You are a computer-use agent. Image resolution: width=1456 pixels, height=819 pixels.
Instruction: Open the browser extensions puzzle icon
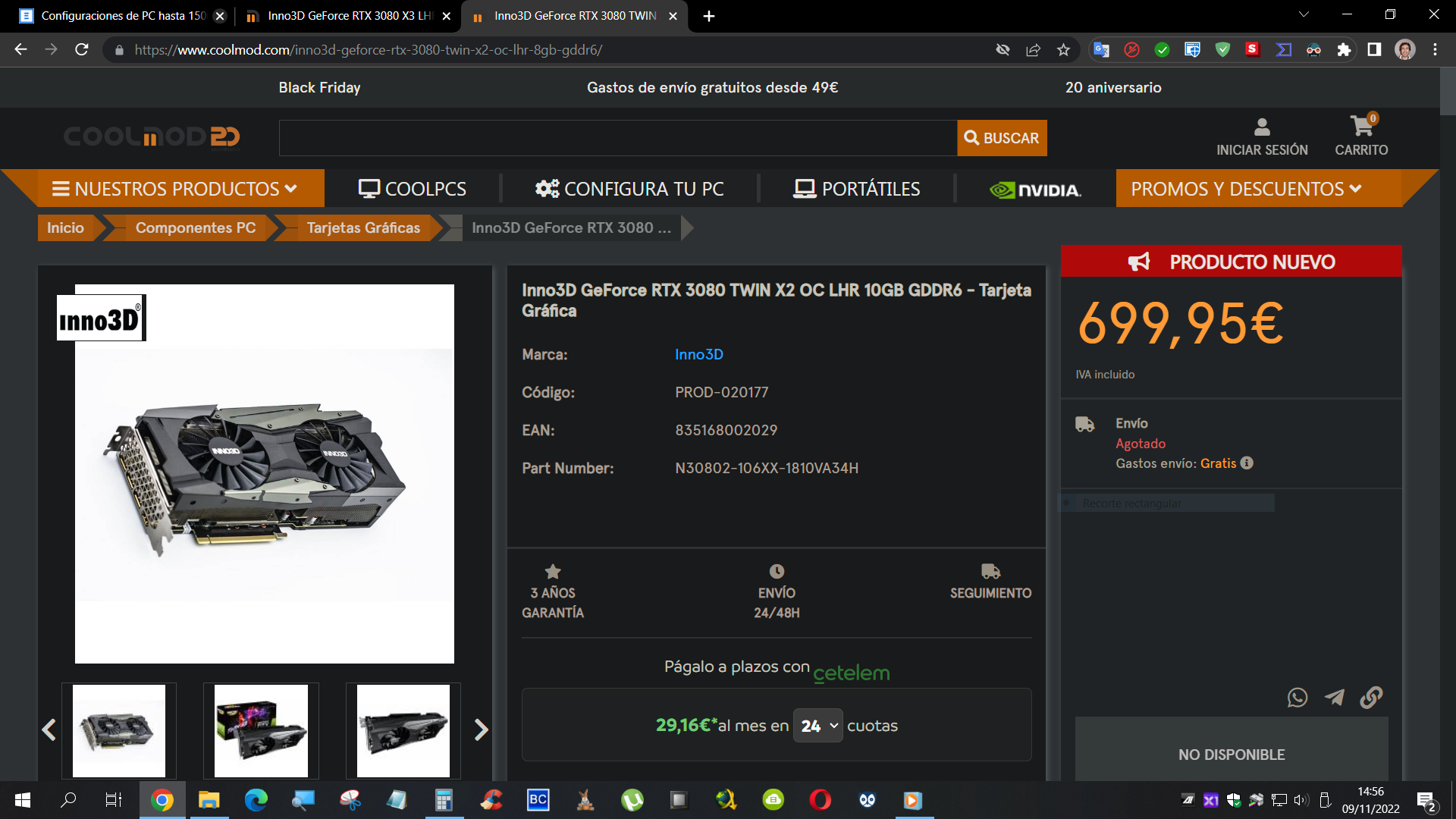[x=1344, y=50]
